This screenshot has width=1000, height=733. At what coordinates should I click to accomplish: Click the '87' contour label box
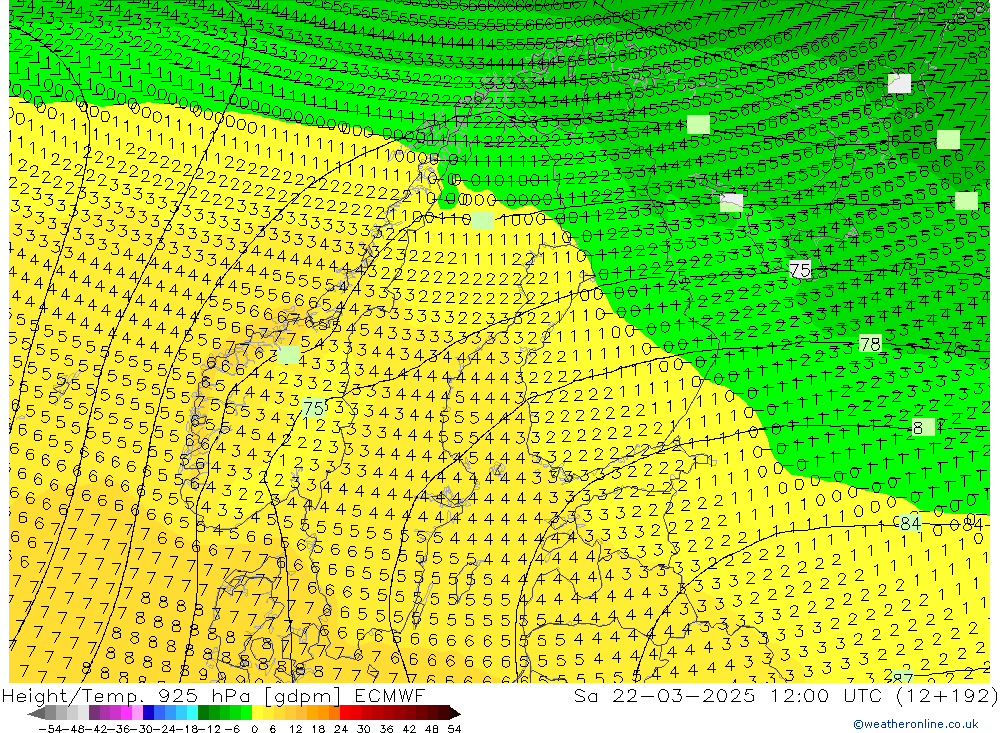click(902, 677)
